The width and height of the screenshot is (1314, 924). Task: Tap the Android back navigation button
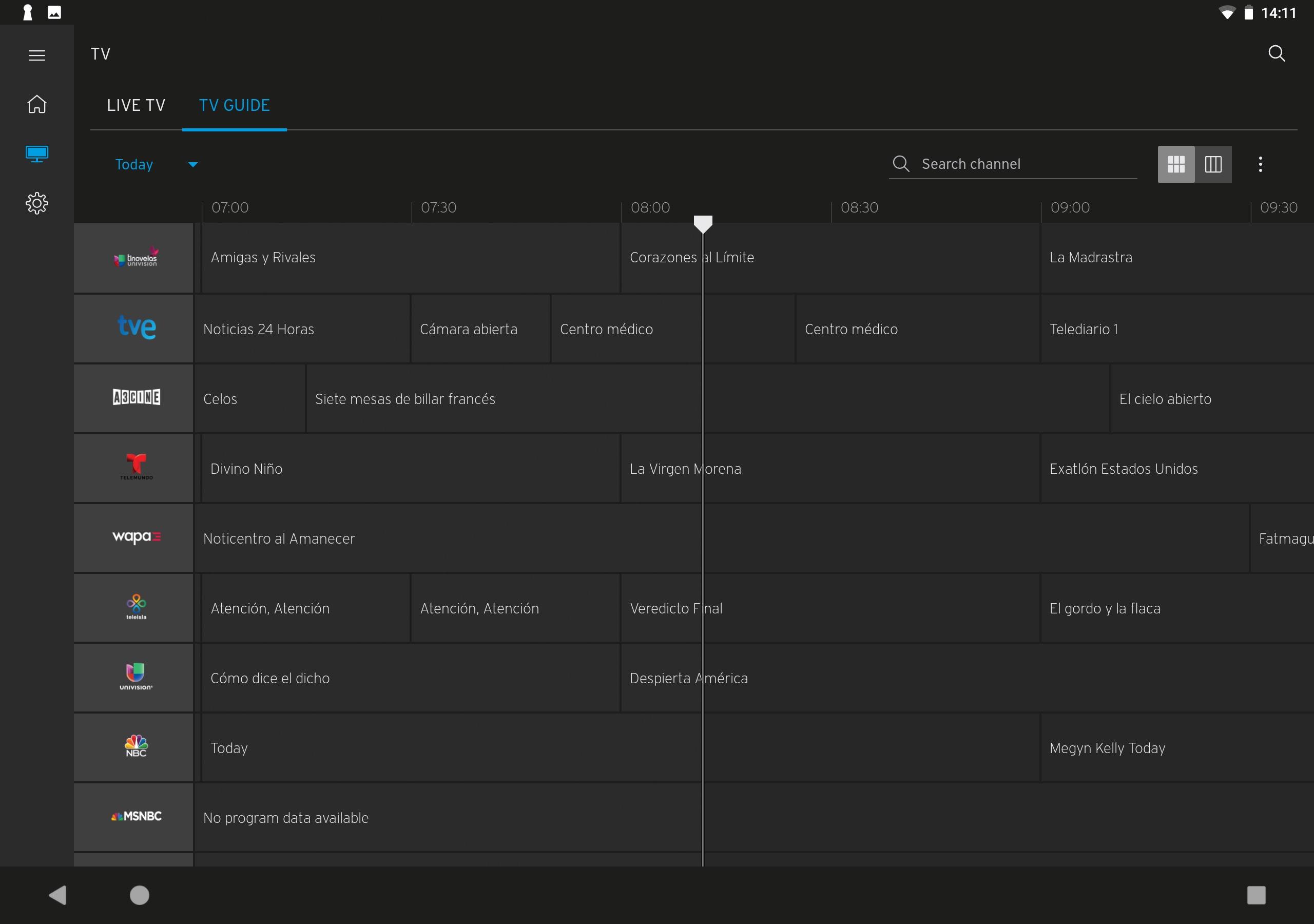point(57,895)
